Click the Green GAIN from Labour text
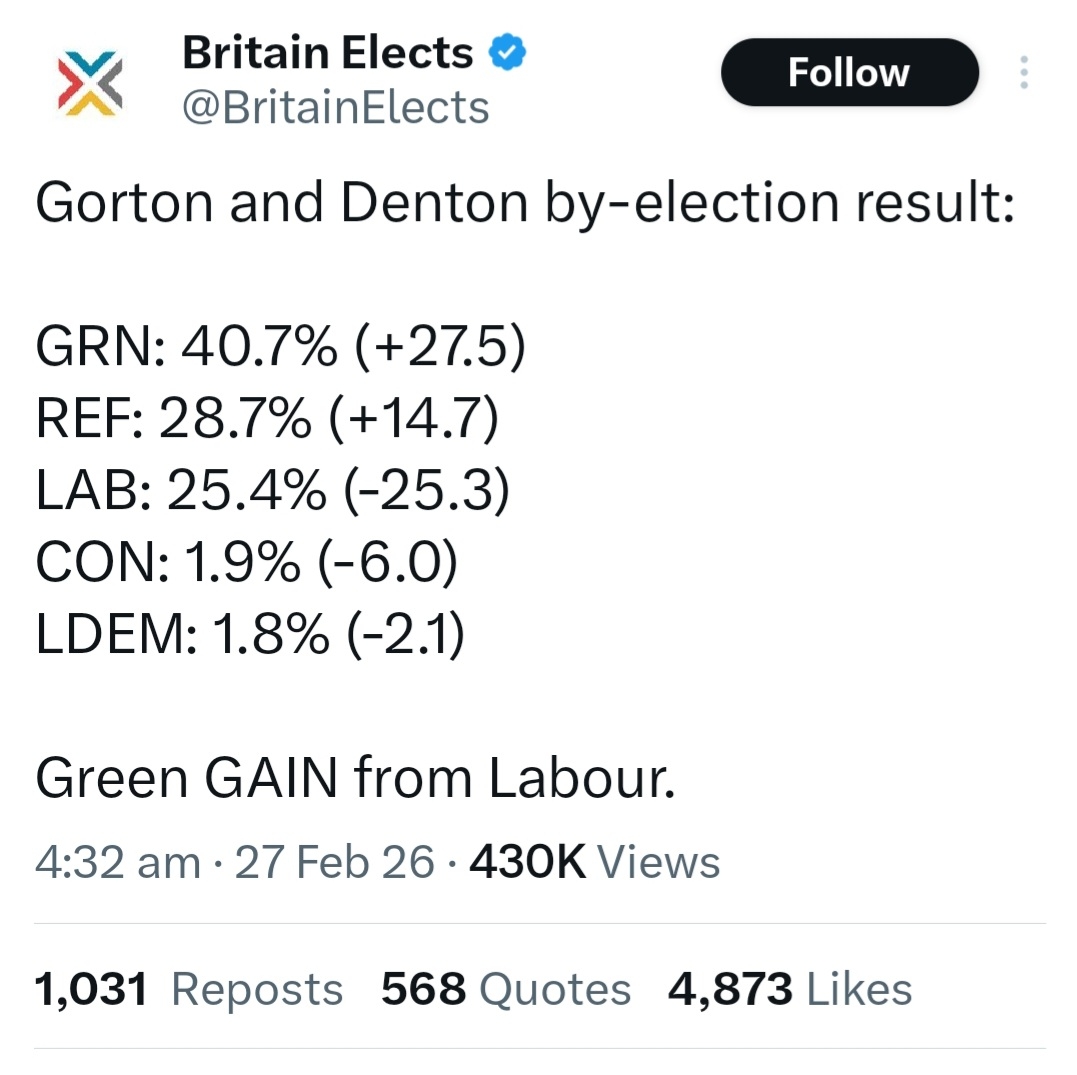 355,780
